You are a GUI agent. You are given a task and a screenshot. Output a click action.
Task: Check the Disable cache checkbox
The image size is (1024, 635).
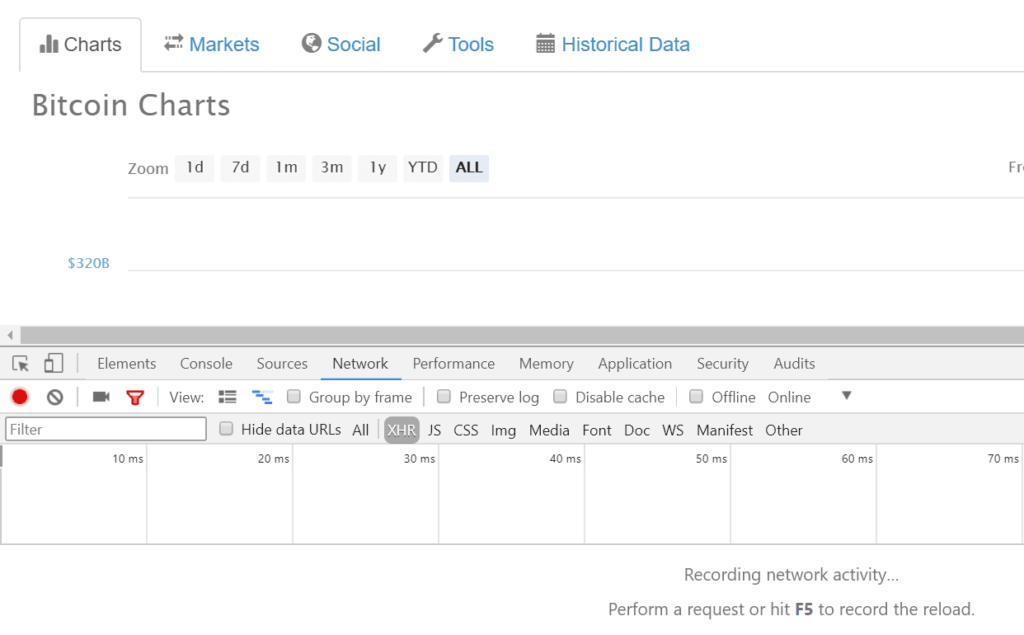561,397
